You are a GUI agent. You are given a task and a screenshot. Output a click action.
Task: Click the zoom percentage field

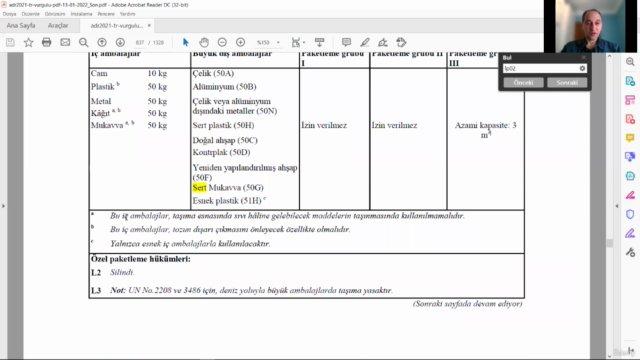pyautogui.click(x=263, y=42)
